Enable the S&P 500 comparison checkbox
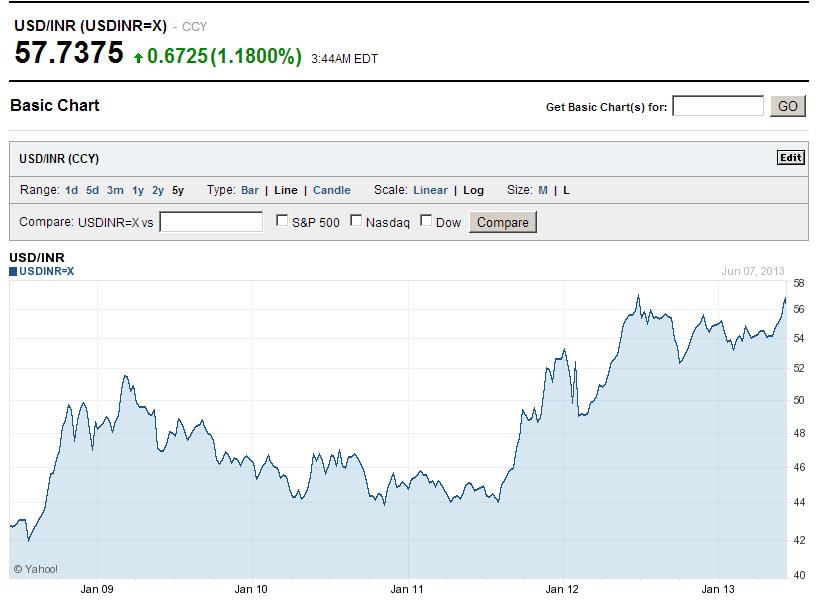This screenshot has height=607, width=829. point(282,221)
